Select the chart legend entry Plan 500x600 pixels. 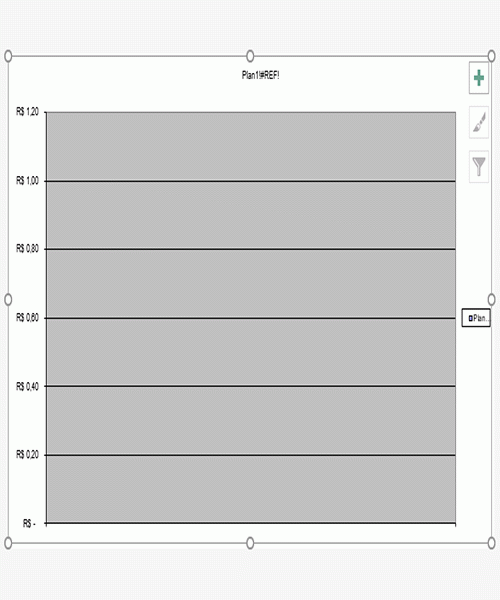[476, 318]
